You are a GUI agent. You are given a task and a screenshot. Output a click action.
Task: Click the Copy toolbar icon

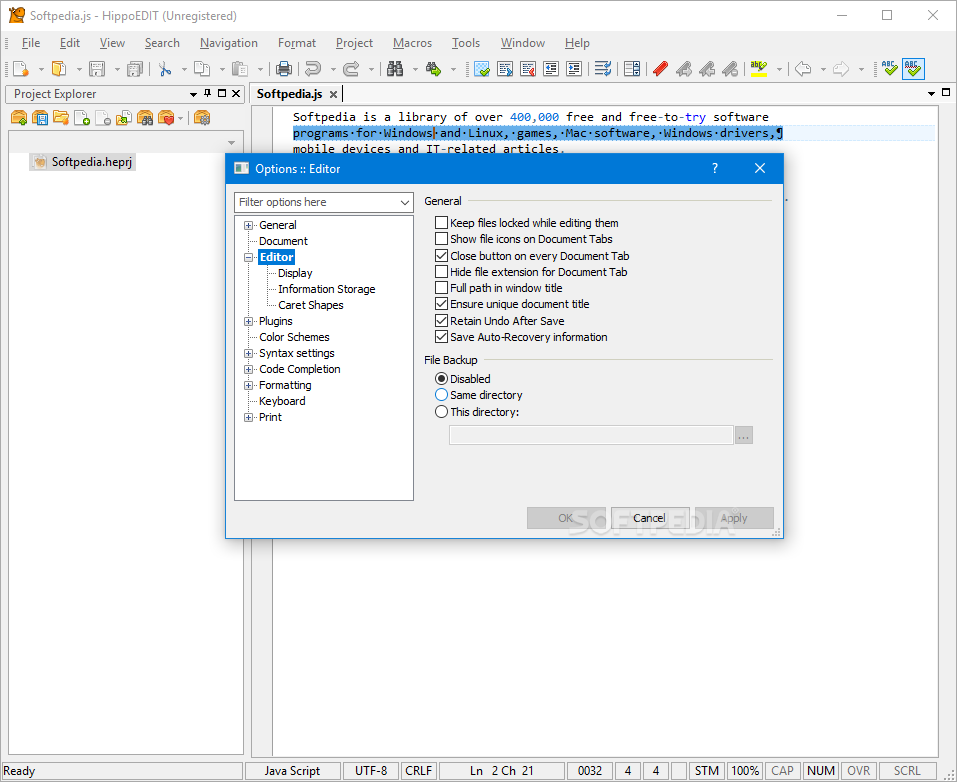202,68
